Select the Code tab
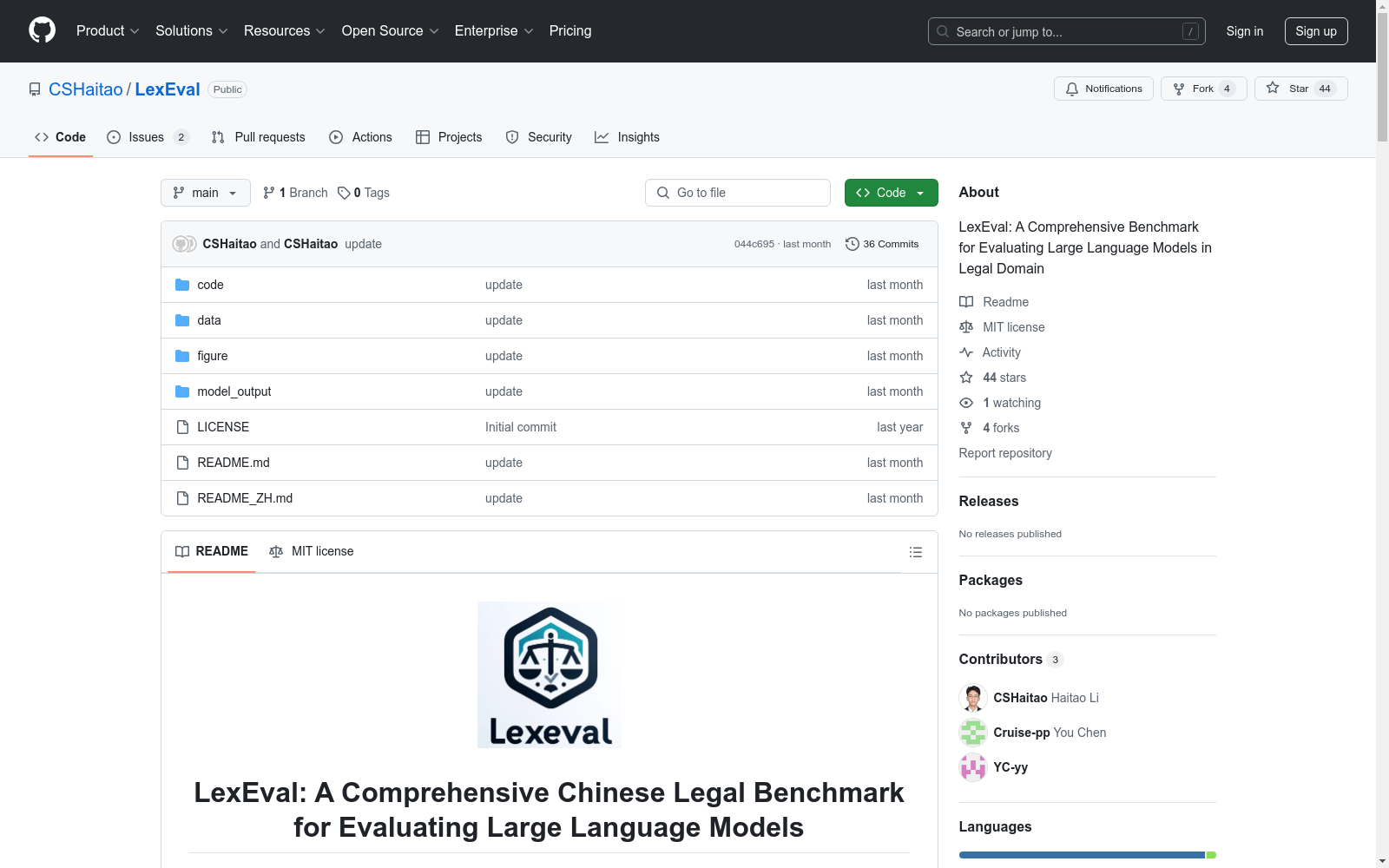The image size is (1389, 868). click(x=61, y=137)
